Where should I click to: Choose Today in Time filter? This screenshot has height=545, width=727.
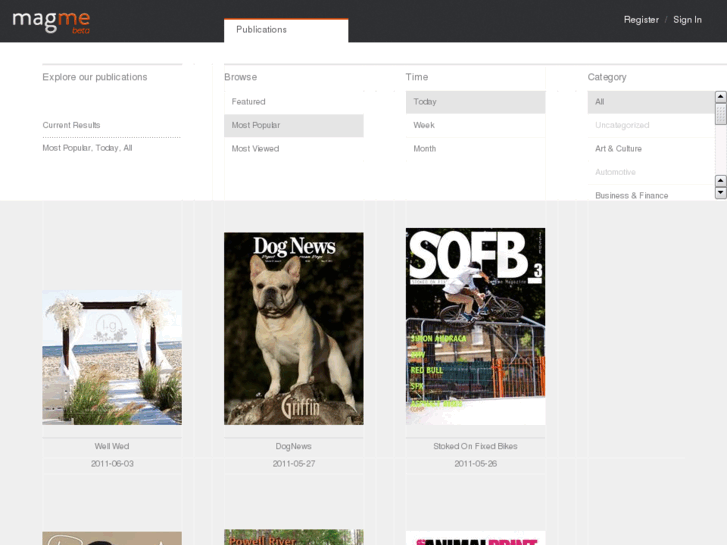coord(475,102)
